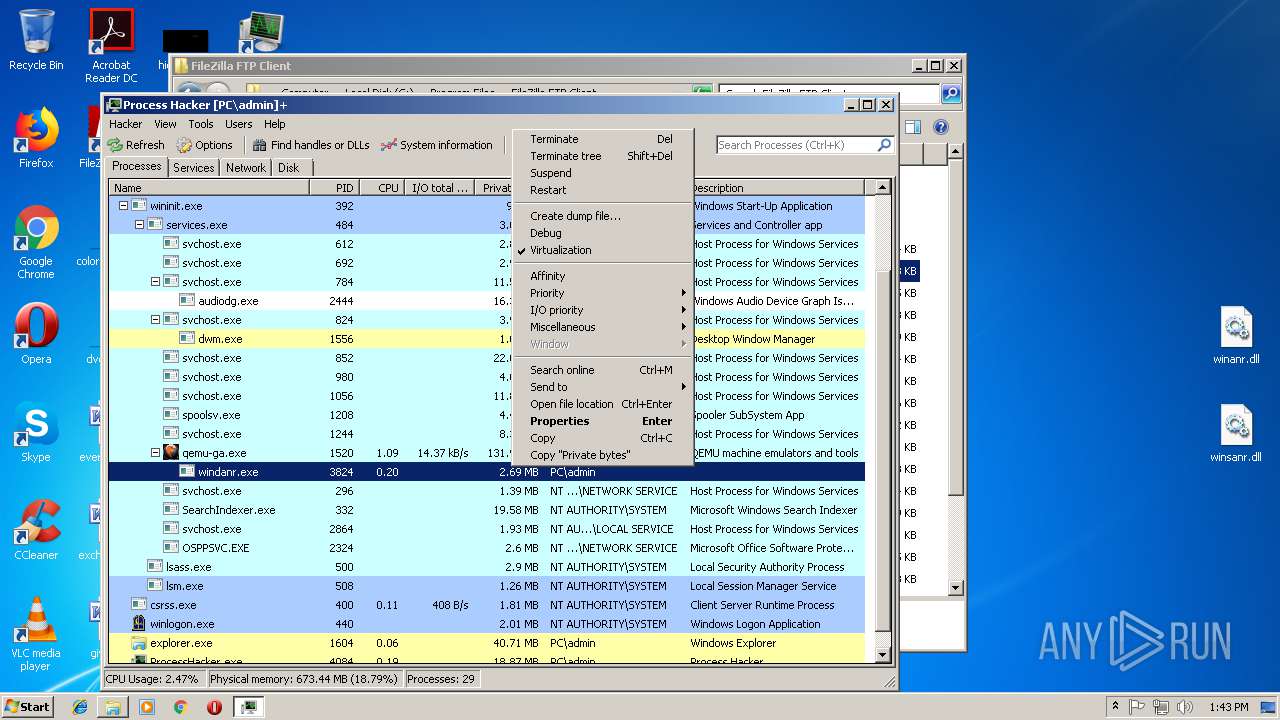Expand I/O priority submenu
1280x720 pixels.
pos(602,310)
